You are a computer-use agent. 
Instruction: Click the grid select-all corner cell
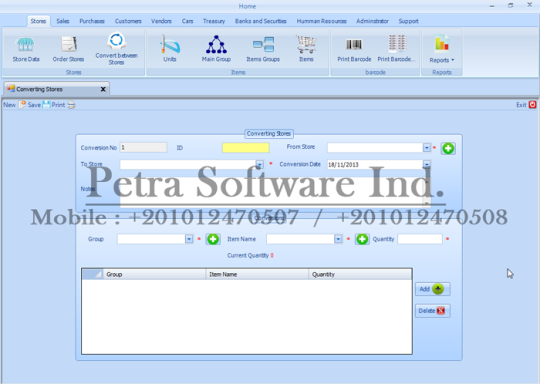point(92,274)
